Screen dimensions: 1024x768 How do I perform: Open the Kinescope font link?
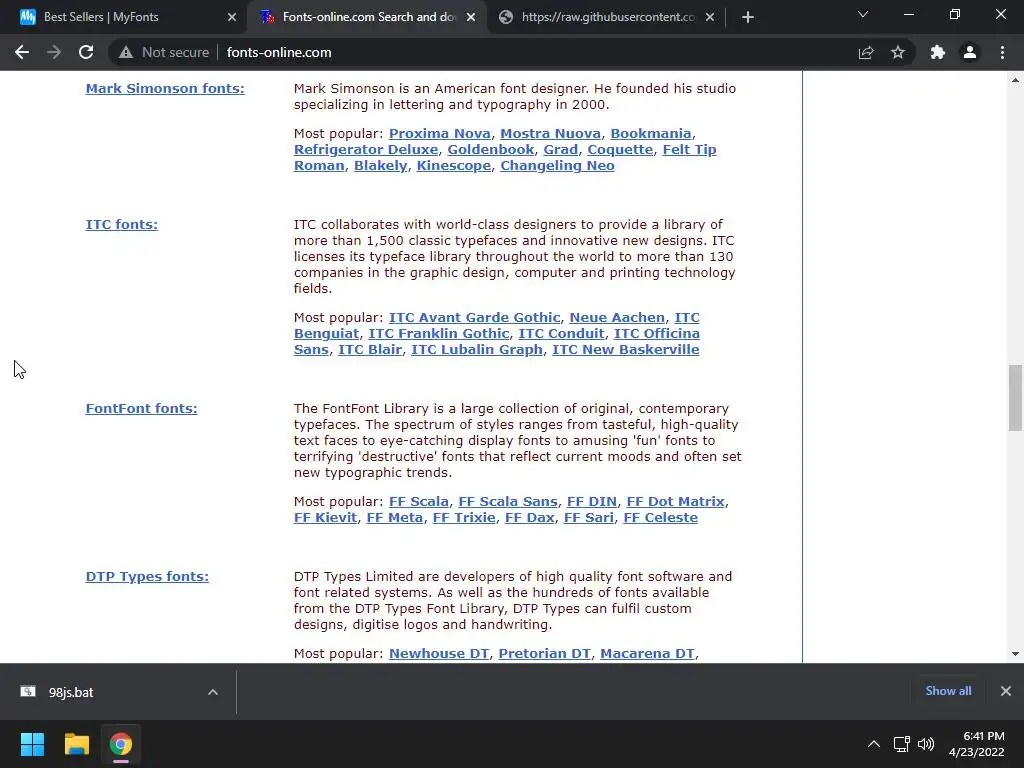(453, 165)
